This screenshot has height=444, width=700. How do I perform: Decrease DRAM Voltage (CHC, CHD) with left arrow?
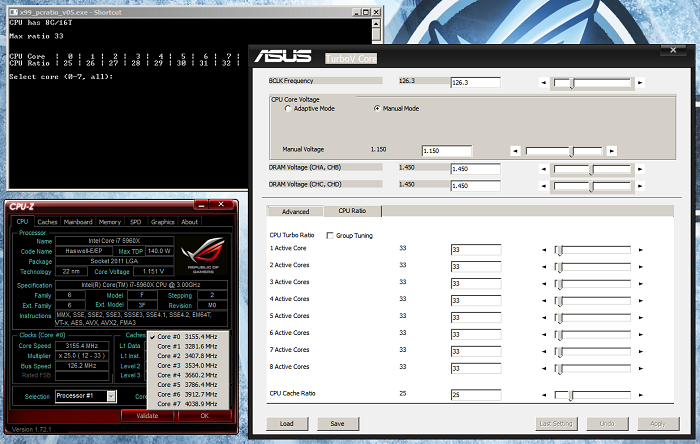pos(544,185)
